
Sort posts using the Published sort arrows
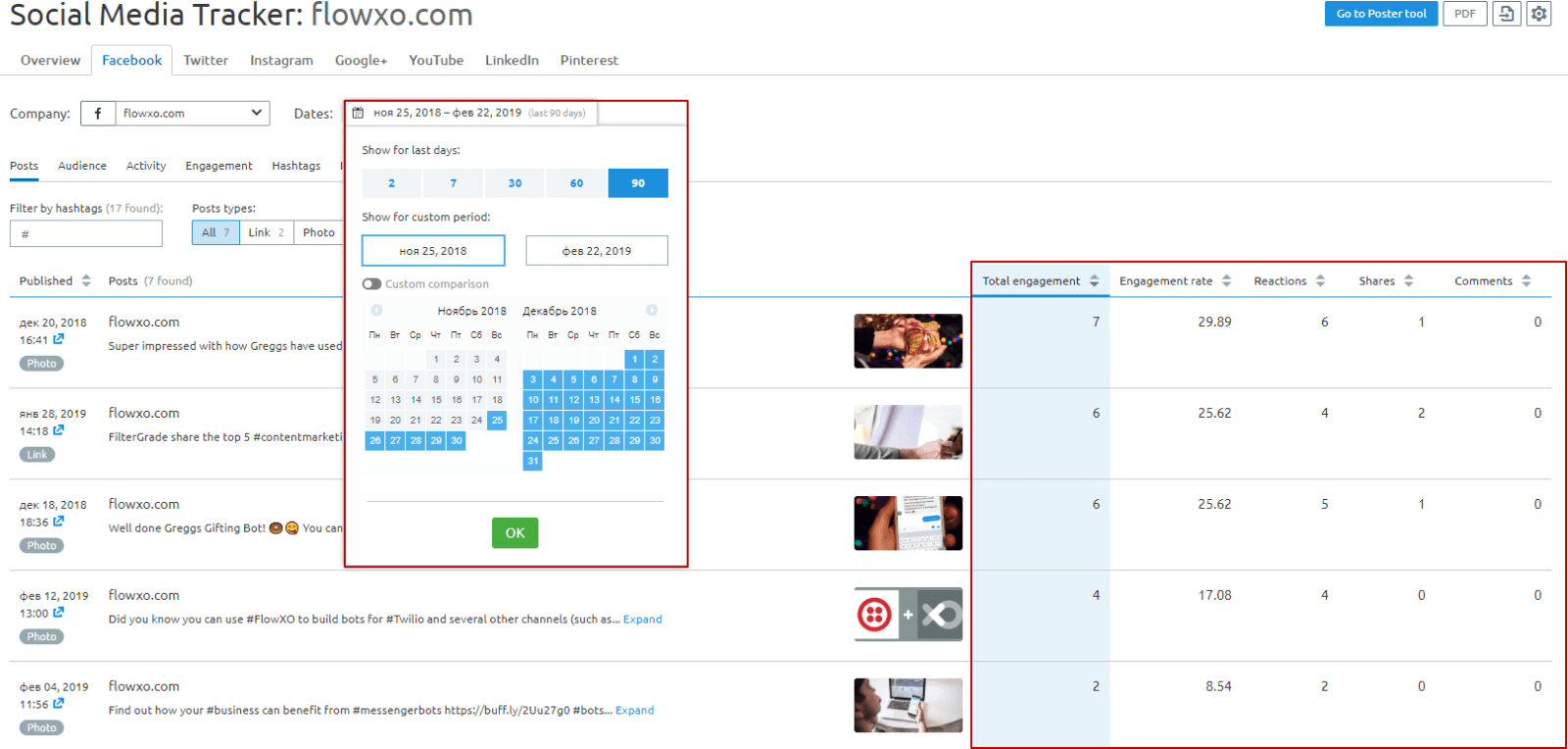tap(86, 280)
